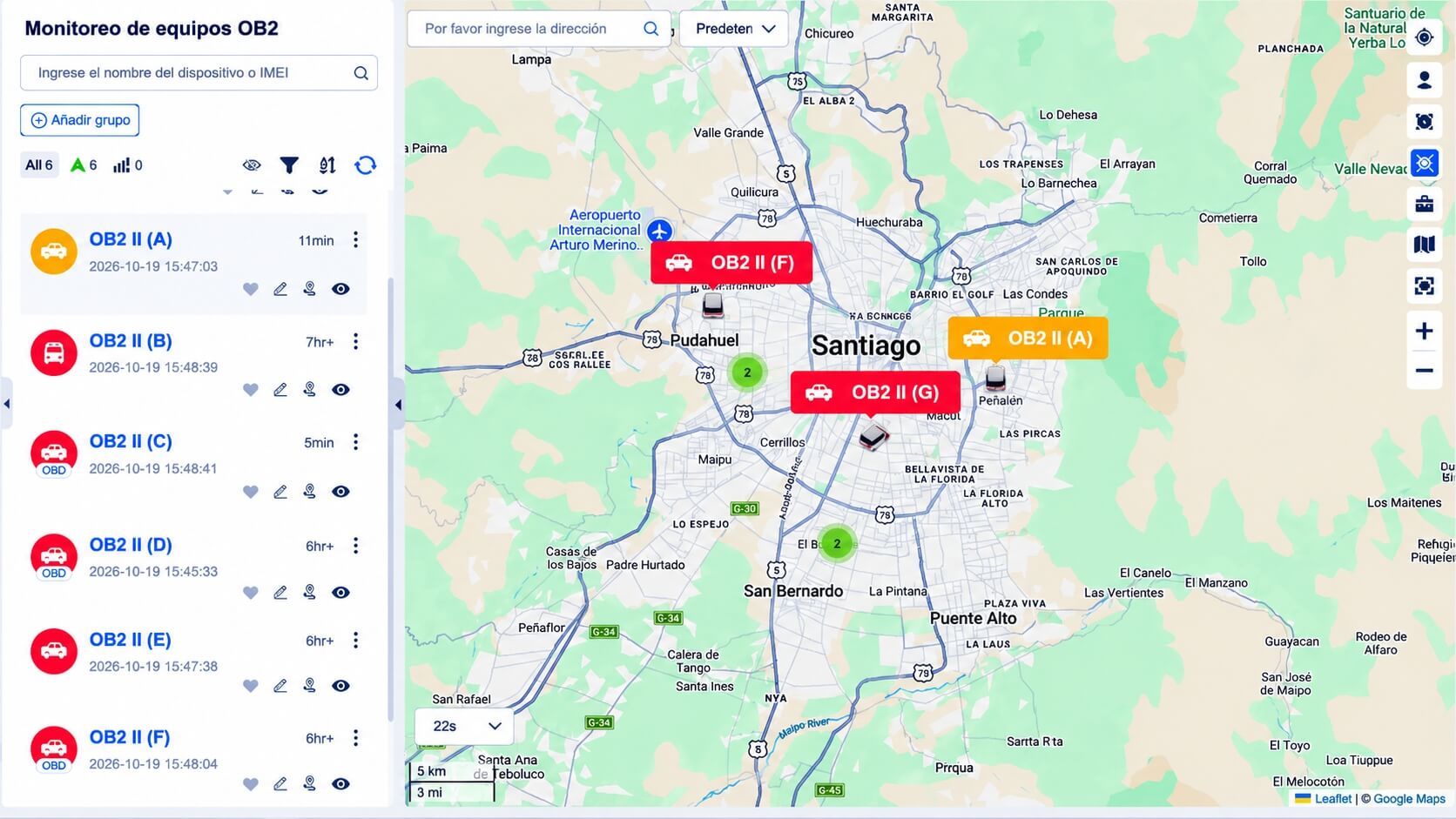Open the 22s refresh interval dropdown
Screen dimensions: 1456x819
click(x=465, y=726)
